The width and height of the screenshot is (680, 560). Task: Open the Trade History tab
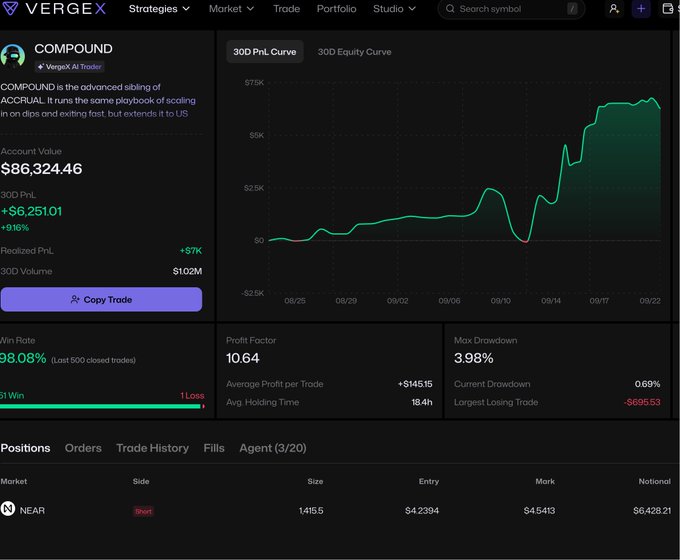point(153,448)
